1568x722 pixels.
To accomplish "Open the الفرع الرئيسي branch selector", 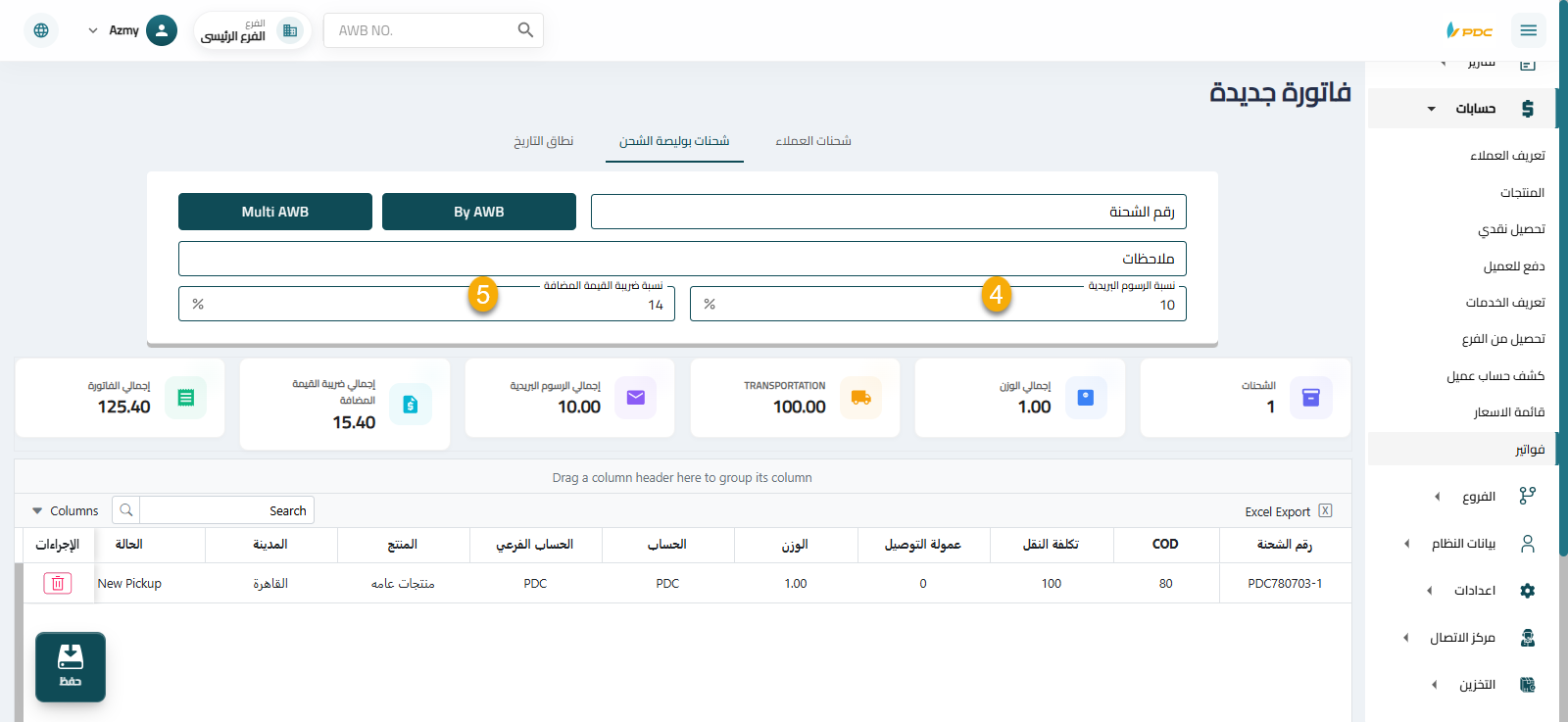I will pos(252,30).
